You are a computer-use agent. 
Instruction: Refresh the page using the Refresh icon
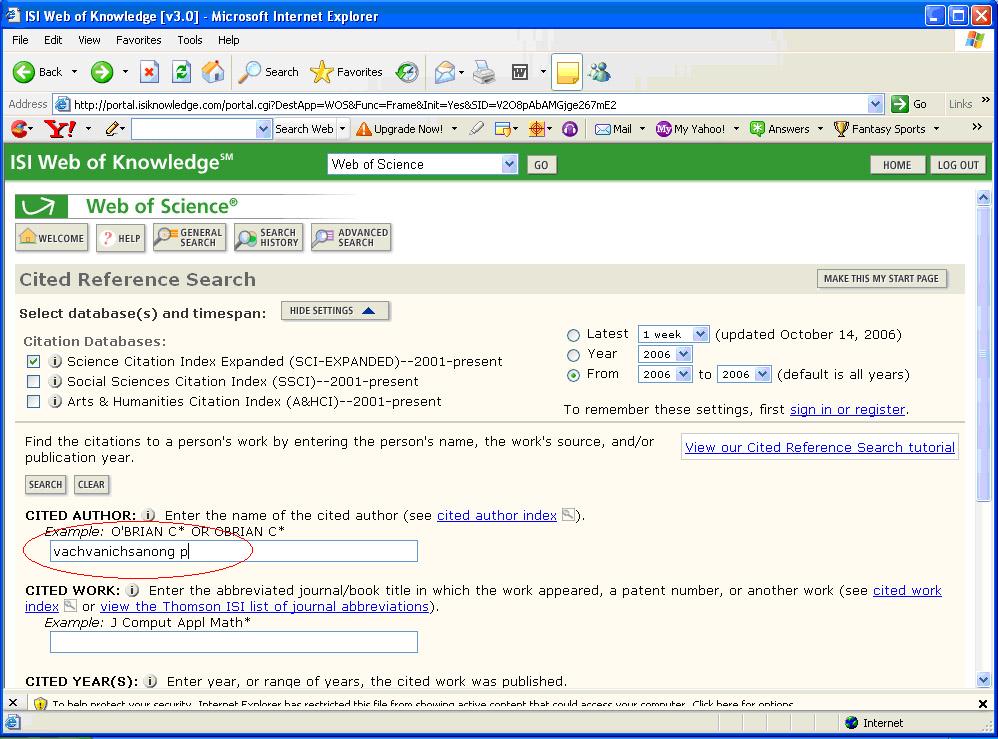point(181,72)
